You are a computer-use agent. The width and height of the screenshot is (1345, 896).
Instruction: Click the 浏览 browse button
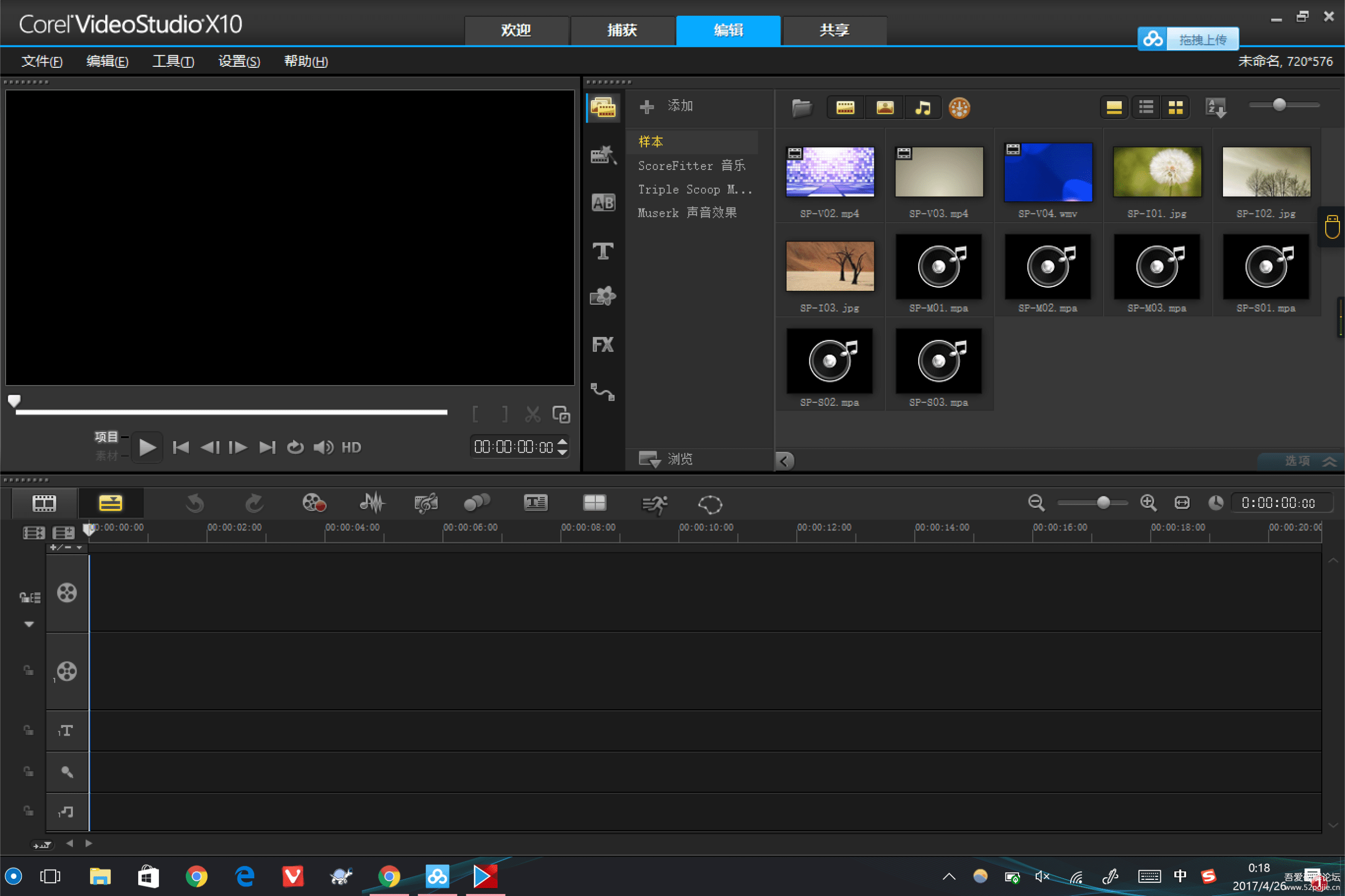click(665, 459)
